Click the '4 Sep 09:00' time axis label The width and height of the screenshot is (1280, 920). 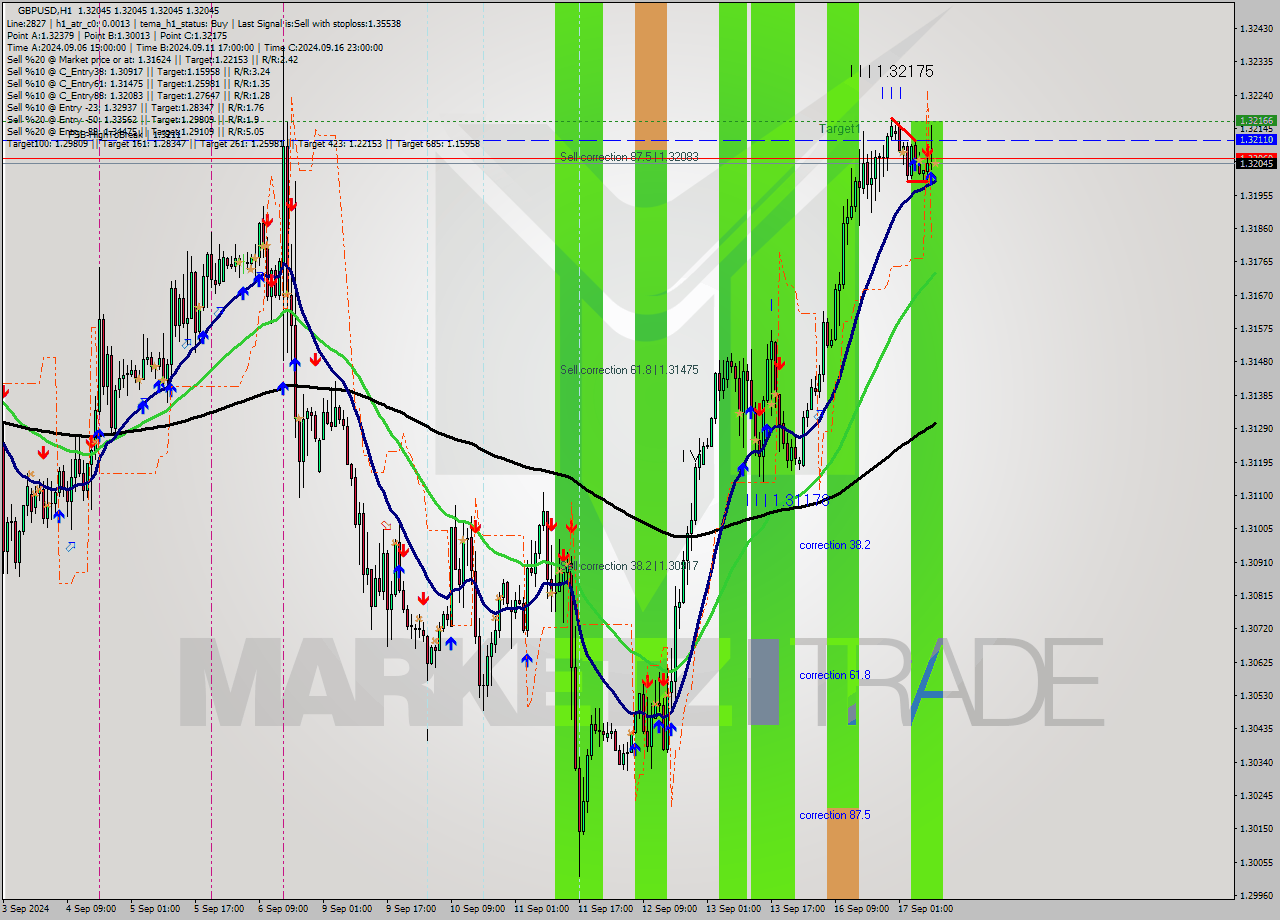coord(90,909)
